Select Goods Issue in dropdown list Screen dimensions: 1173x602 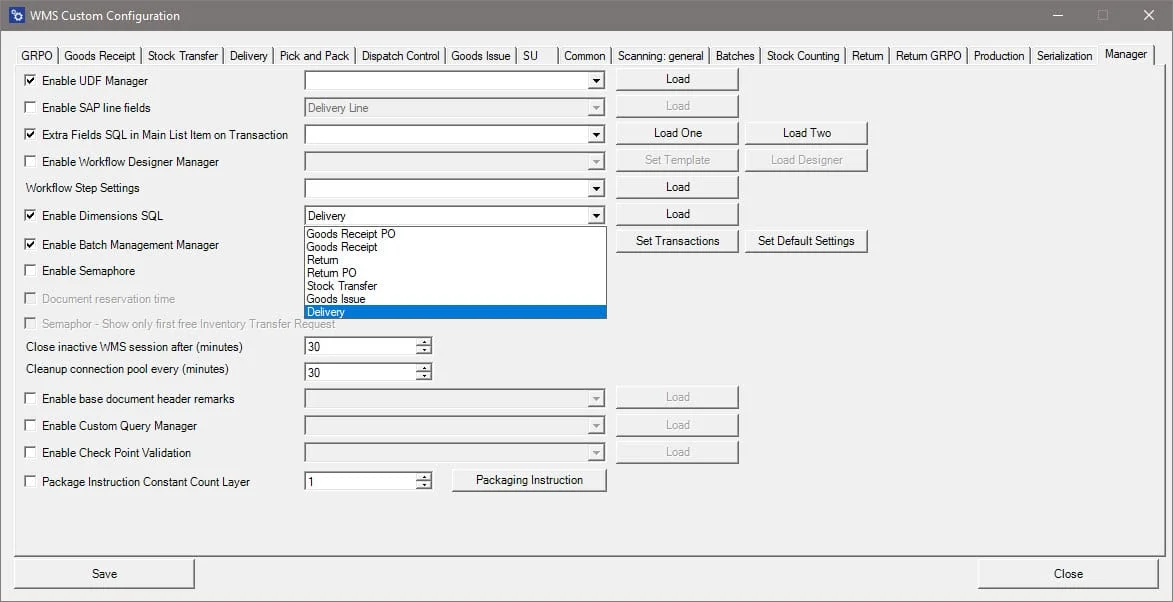tap(455, 299)
